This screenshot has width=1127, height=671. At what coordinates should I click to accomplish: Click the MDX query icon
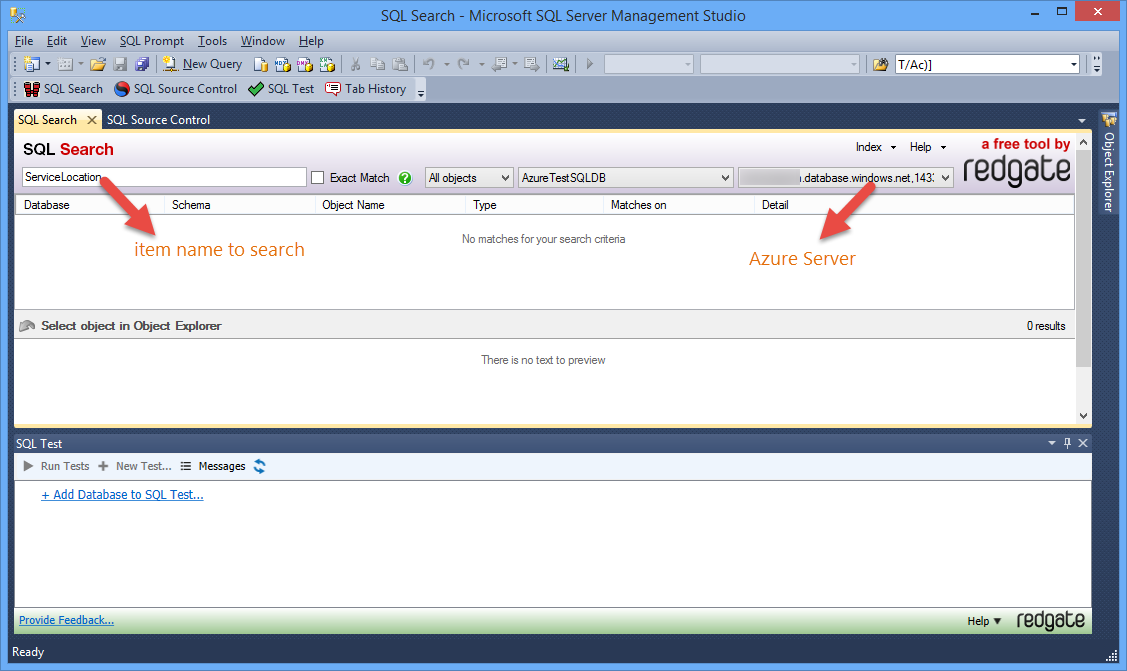283,65
